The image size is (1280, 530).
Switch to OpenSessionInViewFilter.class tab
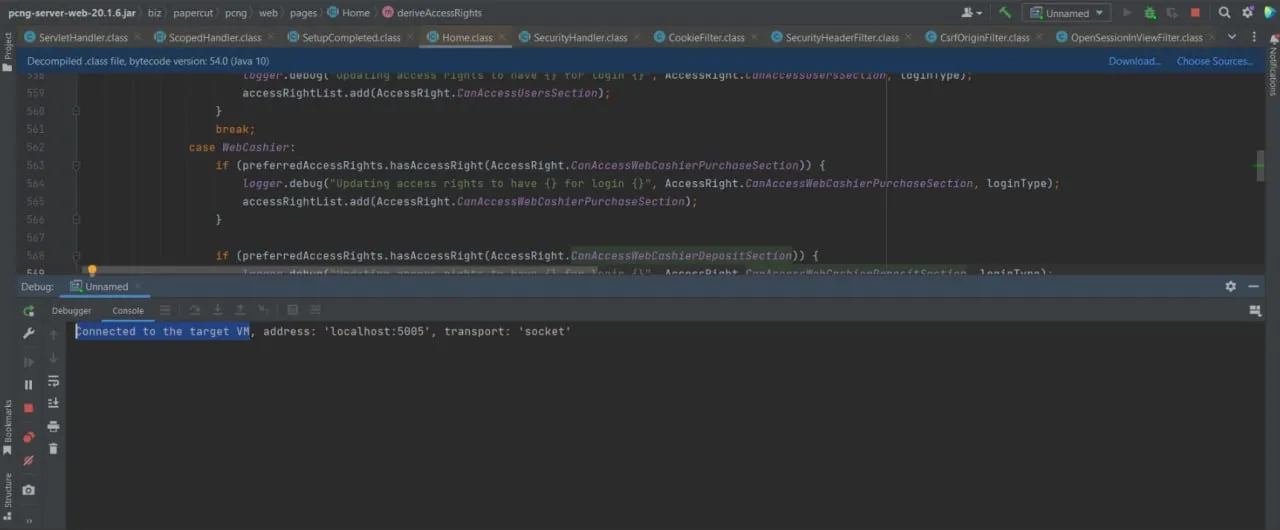(x=1136, y=37)
